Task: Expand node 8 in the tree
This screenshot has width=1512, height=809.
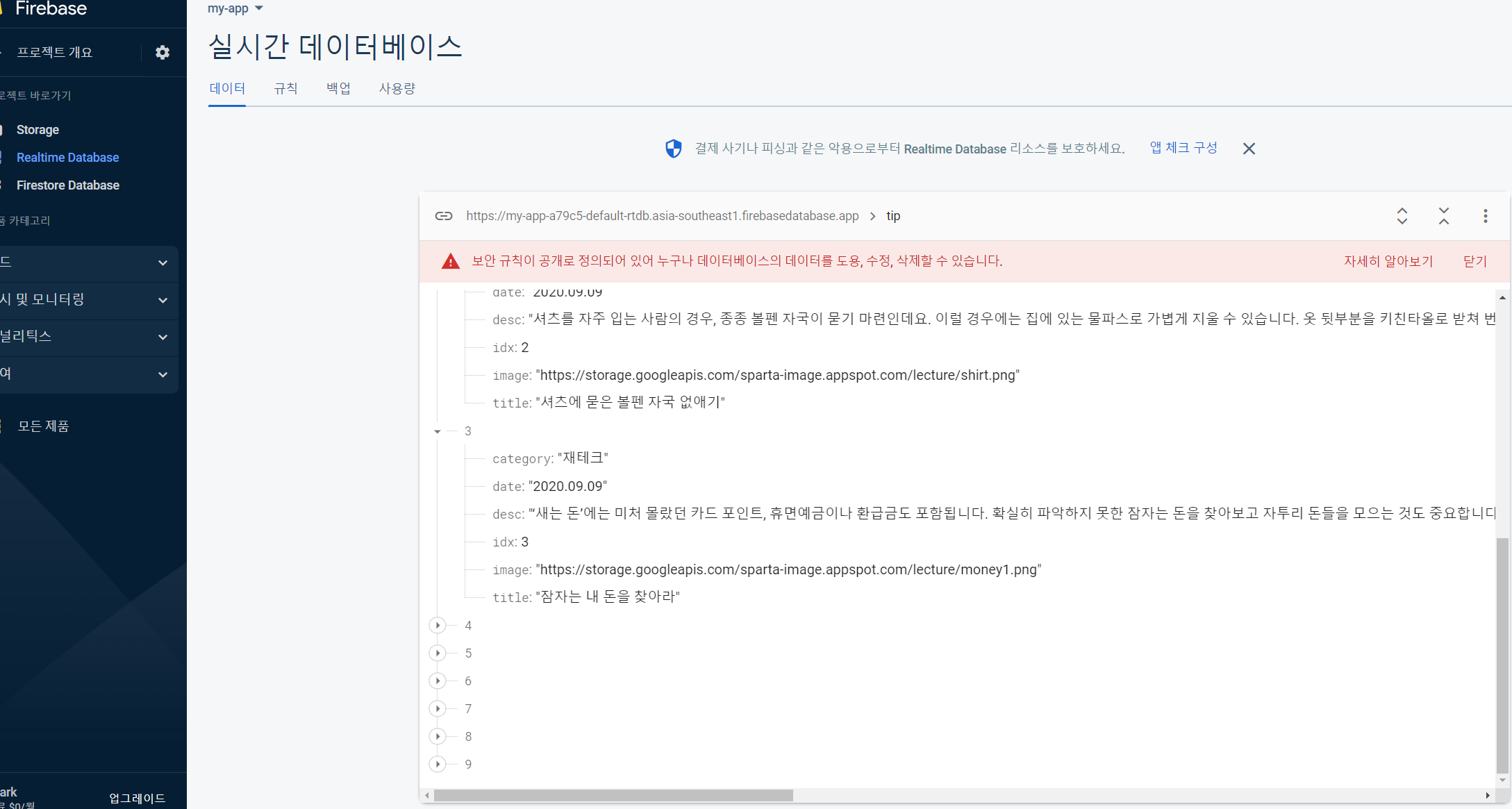Action: pyautogui.click(x=438, y=737)
